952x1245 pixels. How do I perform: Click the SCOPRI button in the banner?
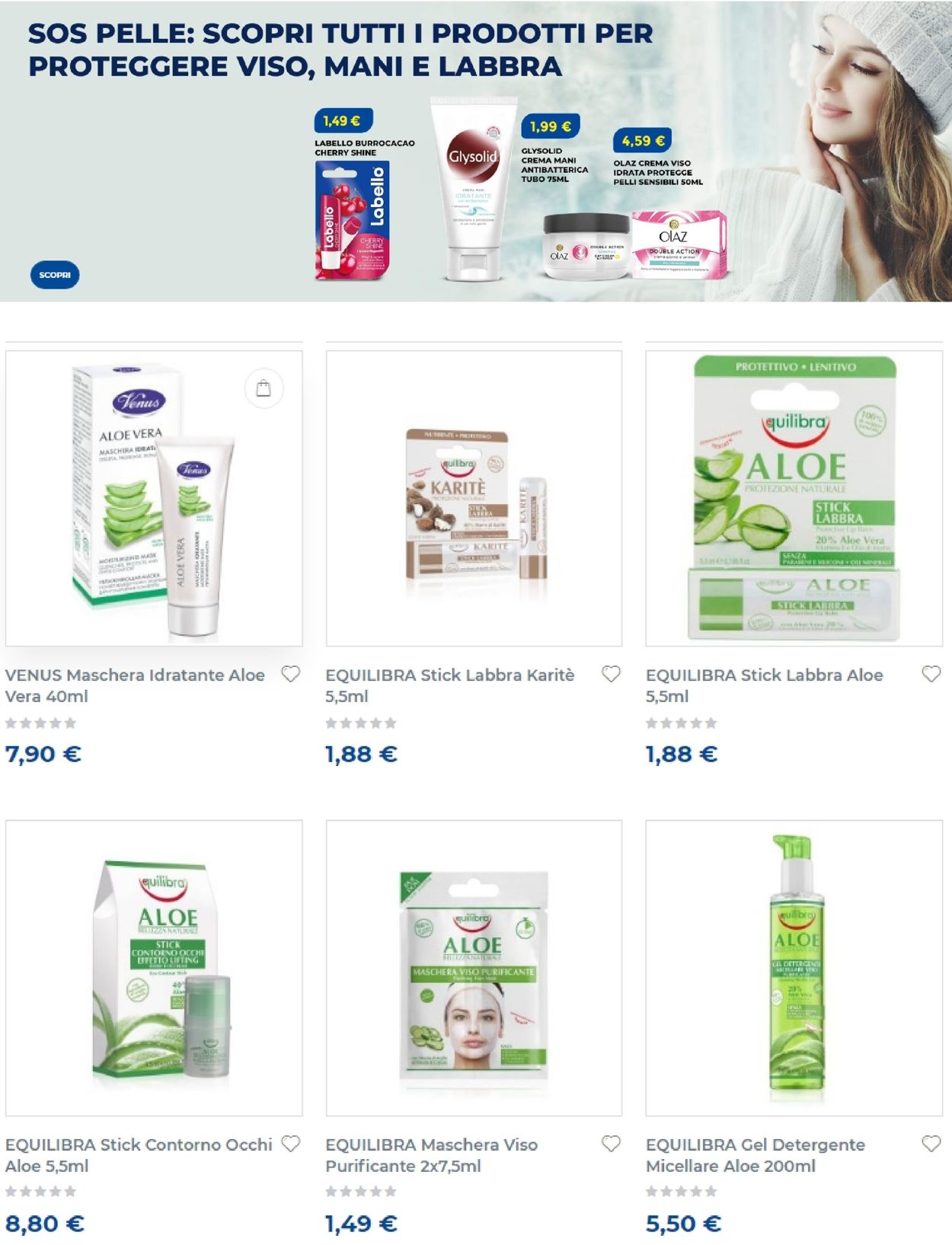point(55,275)
